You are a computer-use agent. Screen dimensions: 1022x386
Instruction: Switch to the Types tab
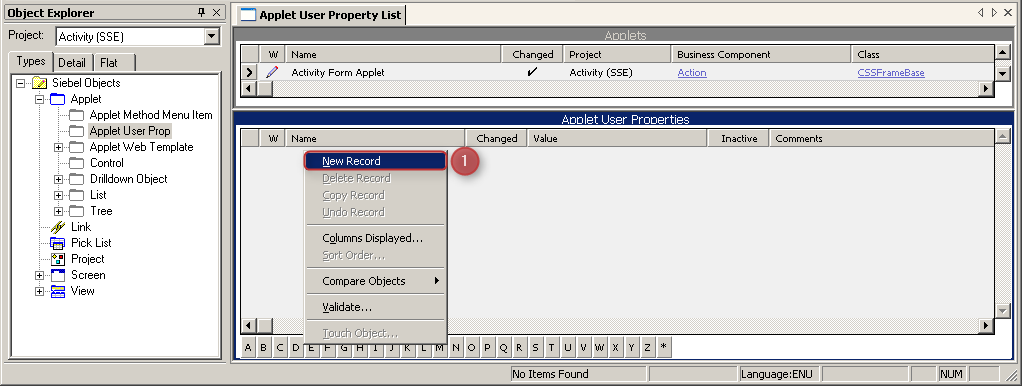(x=31, y=61)
